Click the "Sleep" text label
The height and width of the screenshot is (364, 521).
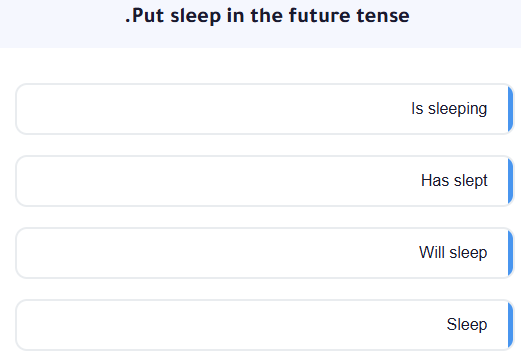(467, 325)
